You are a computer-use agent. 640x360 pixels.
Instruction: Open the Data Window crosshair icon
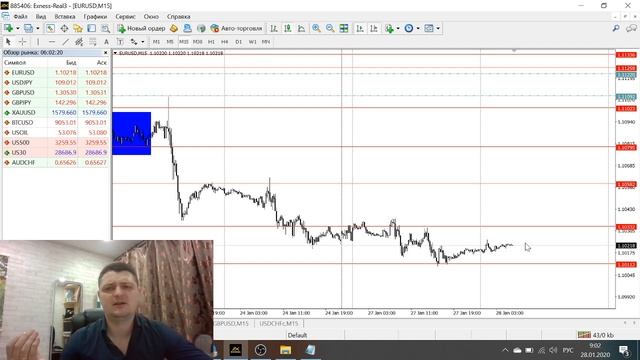(64, 28)
